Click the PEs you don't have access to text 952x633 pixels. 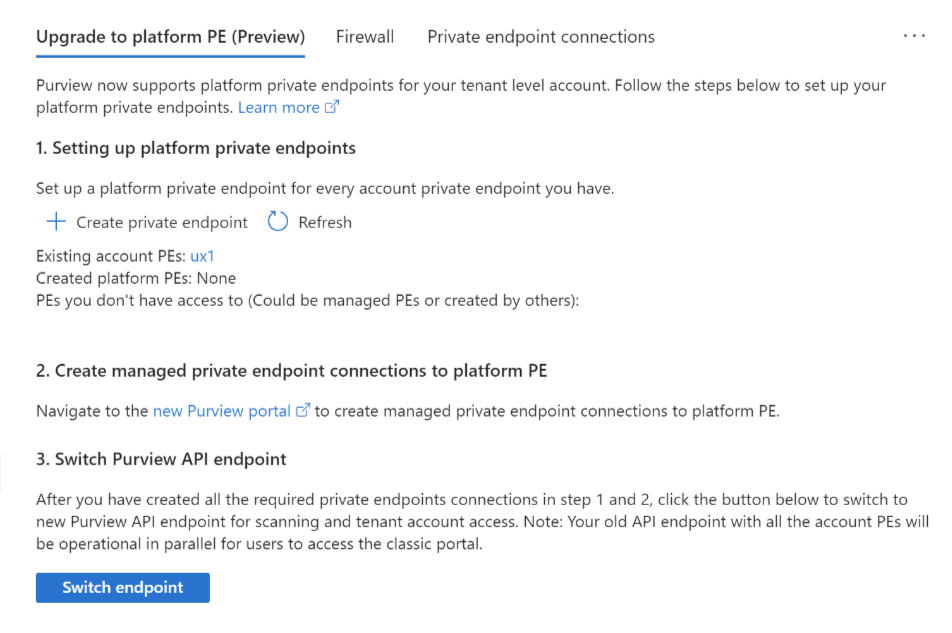pyautogui.click(x=307, y=300)
